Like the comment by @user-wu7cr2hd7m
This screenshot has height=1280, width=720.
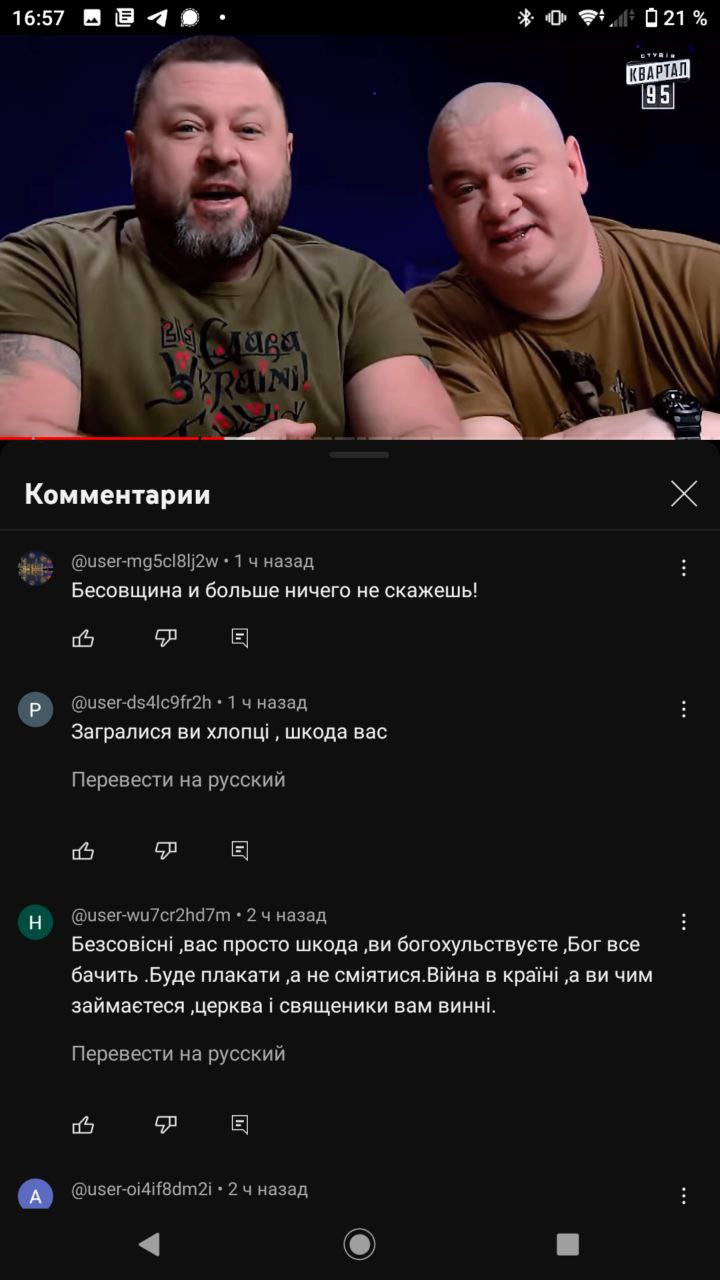coord(83,1125)
